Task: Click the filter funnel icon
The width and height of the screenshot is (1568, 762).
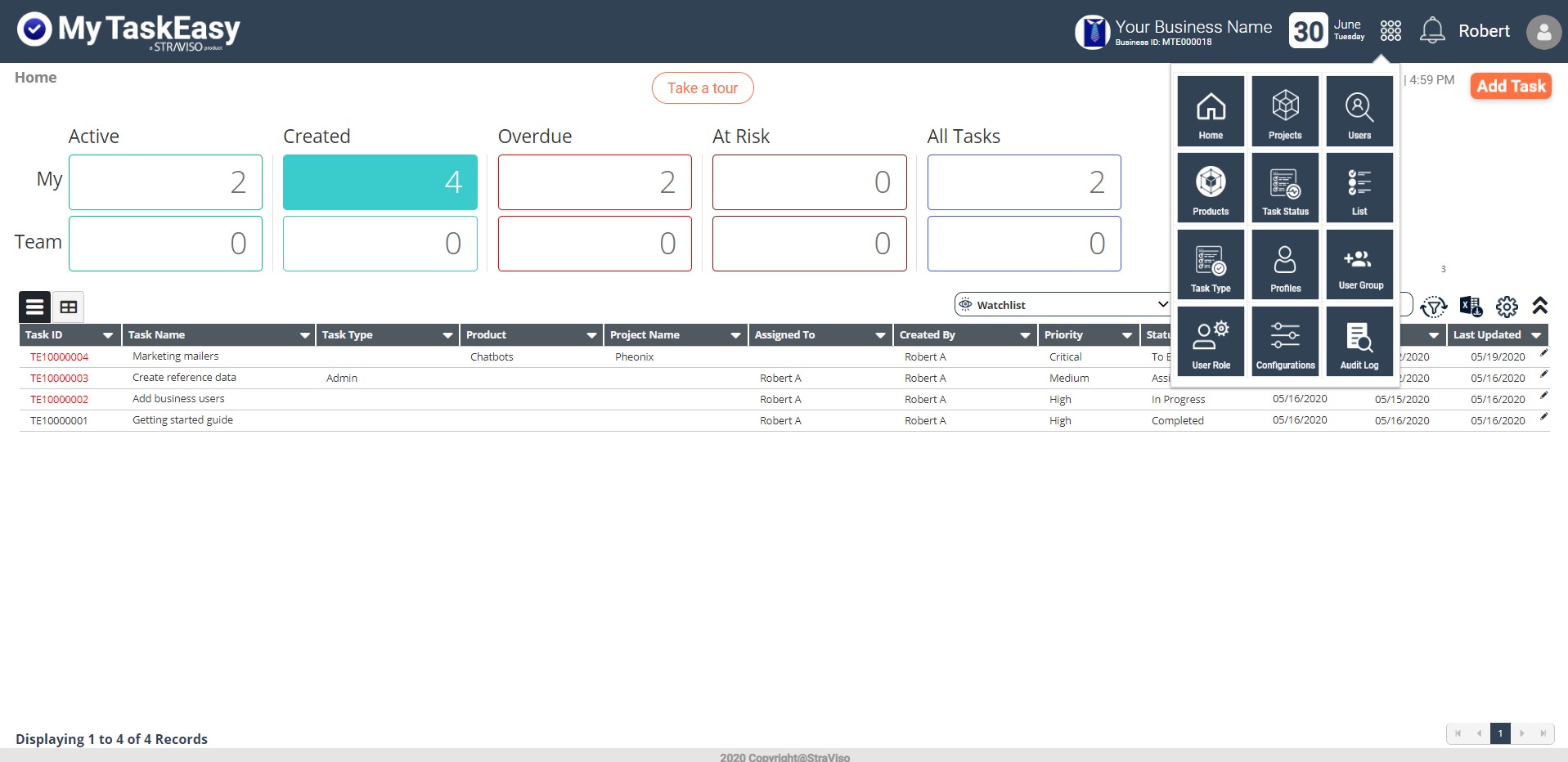Action: 1434,307
